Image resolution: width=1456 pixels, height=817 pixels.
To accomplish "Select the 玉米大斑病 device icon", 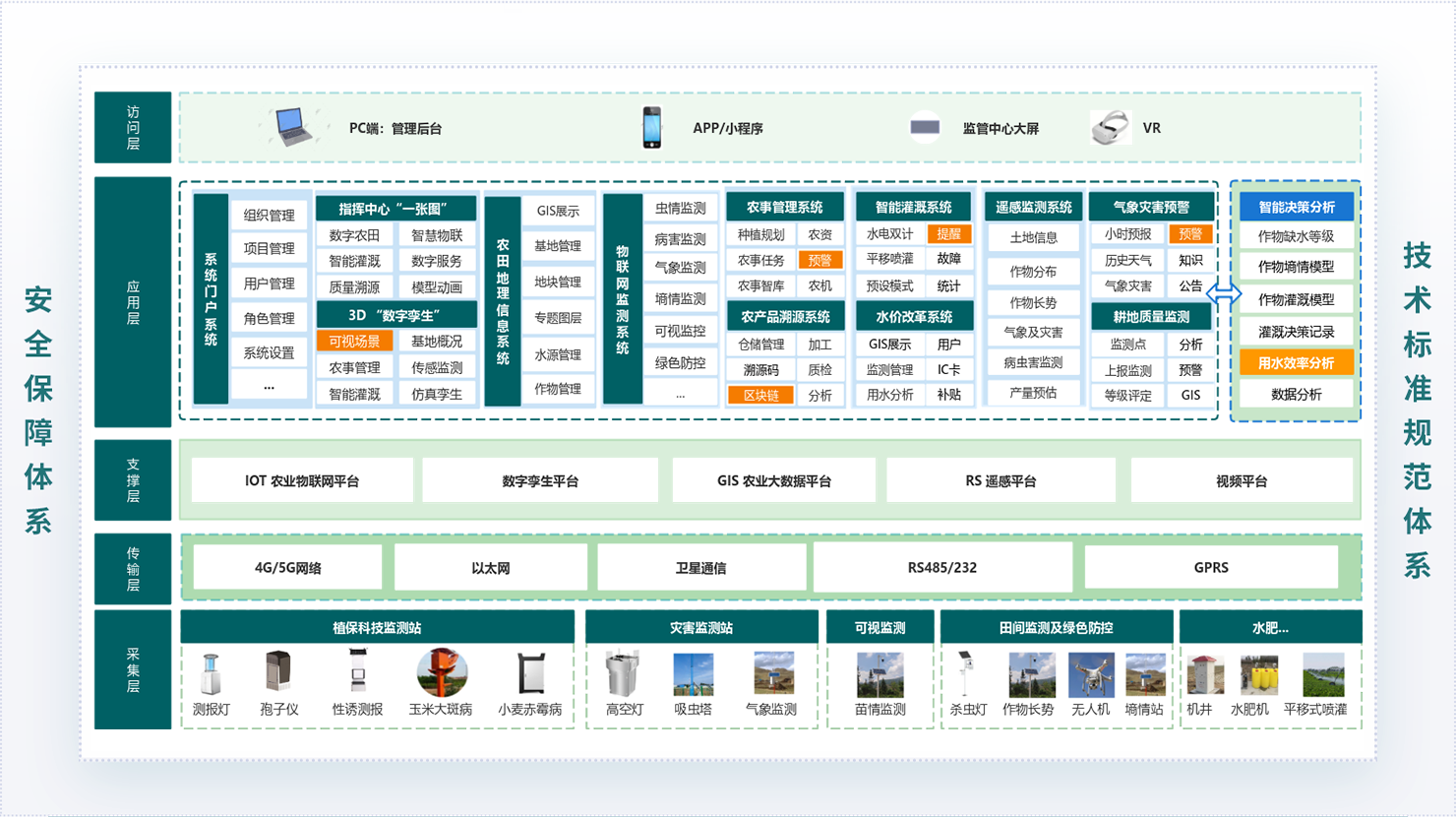I will [x=441, y=673].
